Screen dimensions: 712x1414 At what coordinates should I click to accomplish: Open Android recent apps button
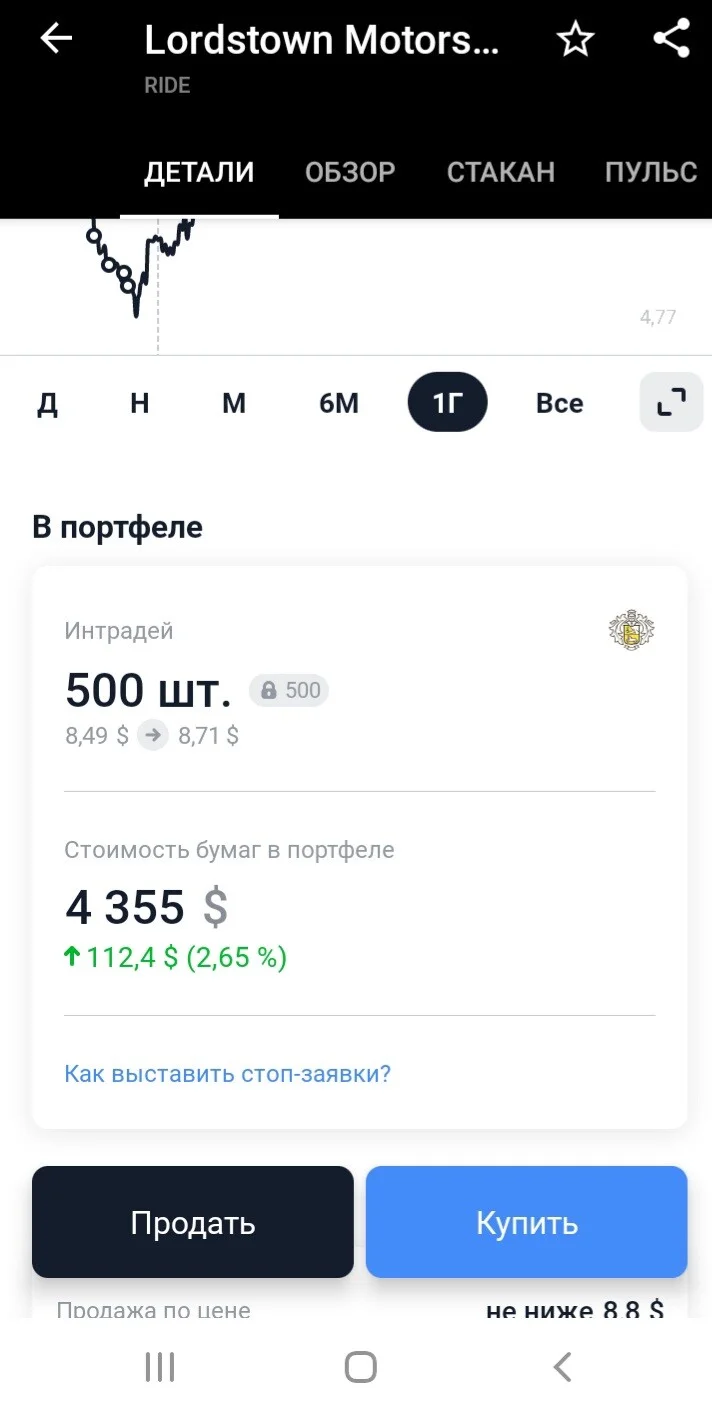[x=160, y=1367]
